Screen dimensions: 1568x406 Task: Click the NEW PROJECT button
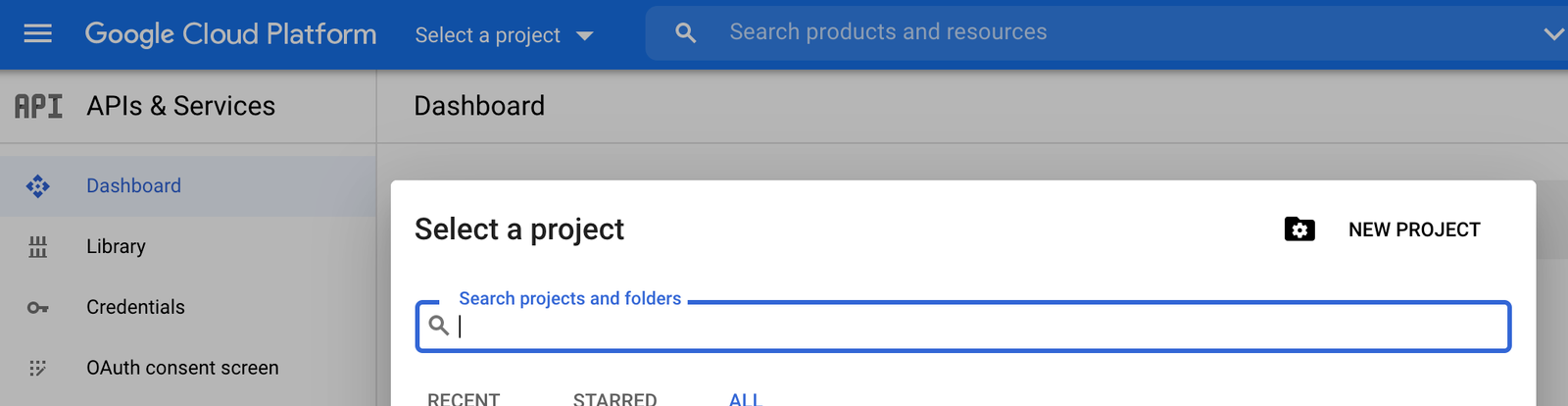point(1414,229)
